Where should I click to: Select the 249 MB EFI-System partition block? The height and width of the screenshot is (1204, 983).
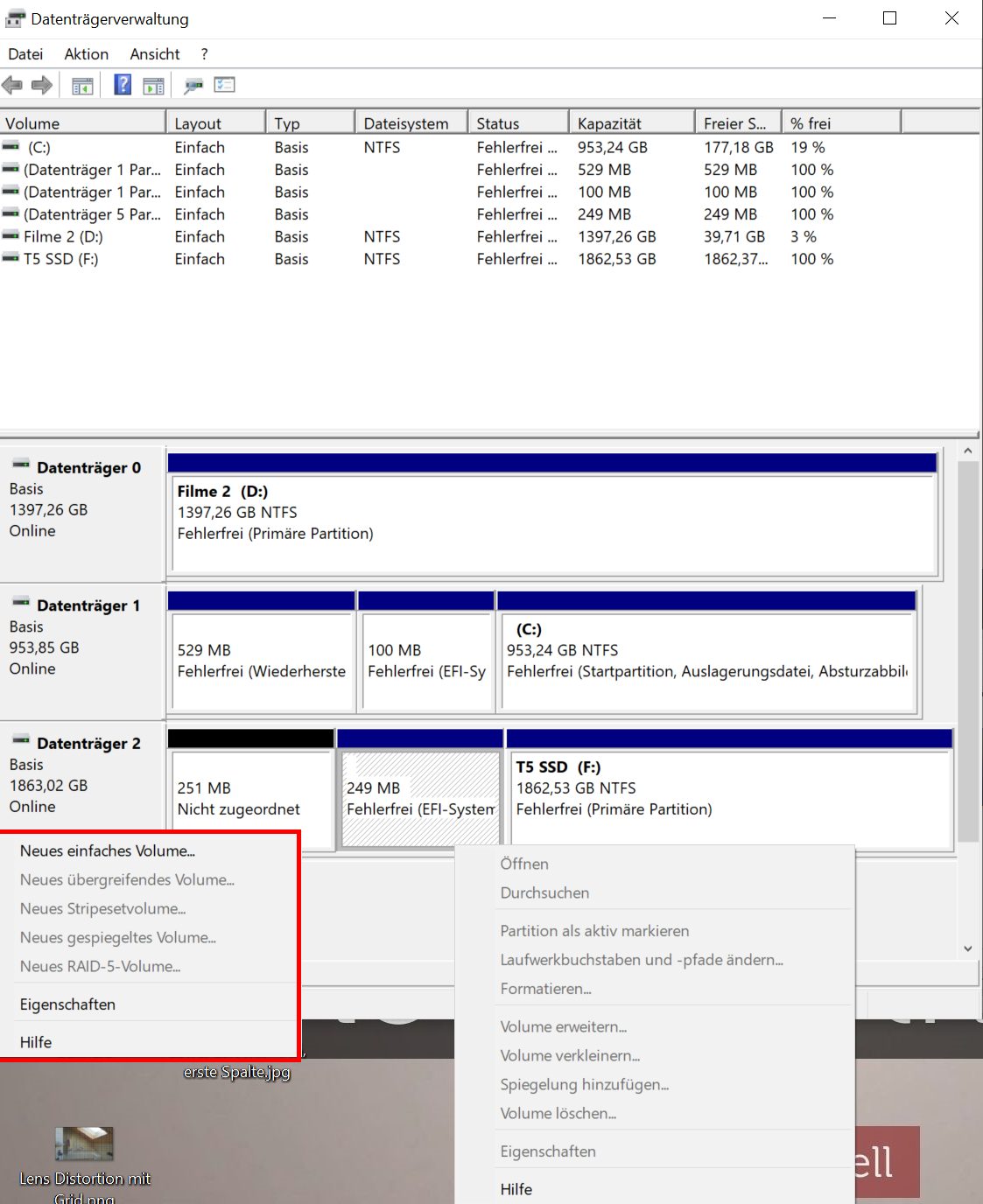click(421, 790)
